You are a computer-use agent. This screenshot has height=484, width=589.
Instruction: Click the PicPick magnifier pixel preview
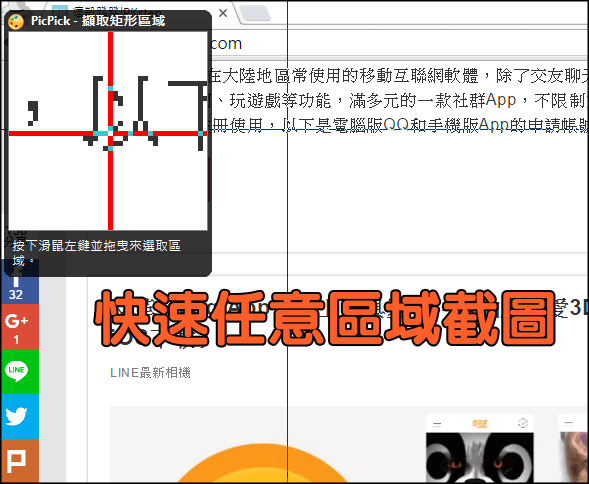click(x=108, y=131)
